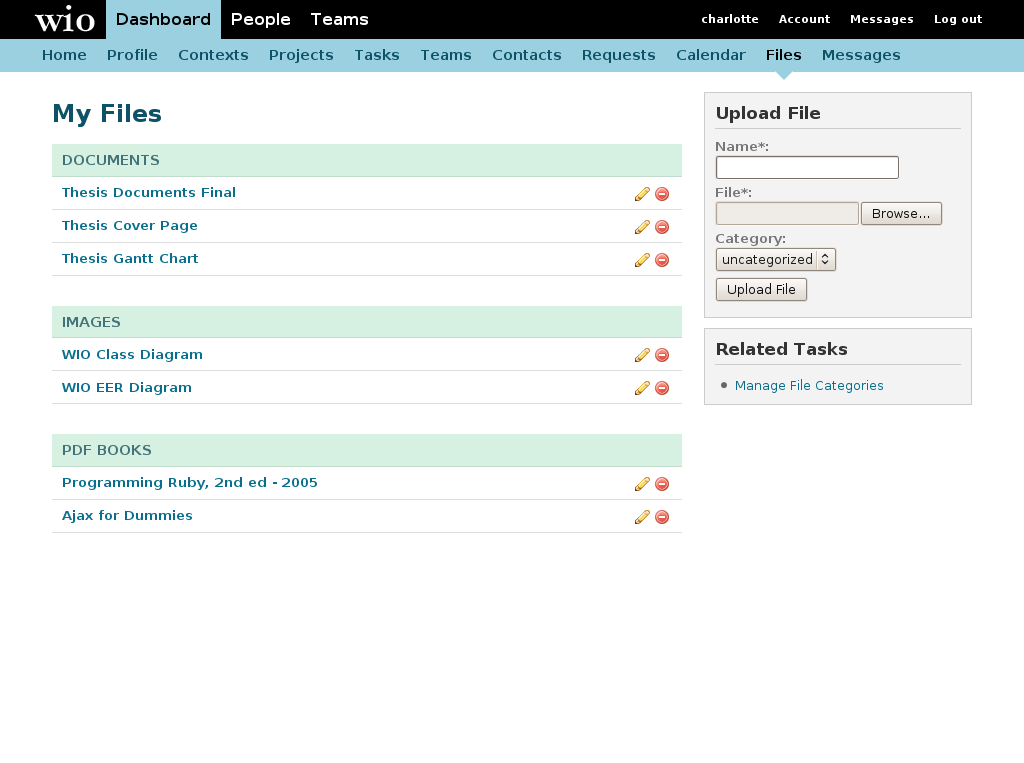Delete Programming Ruby book entry
The width and height of the screenshot is (1024, 763).
[662, 484]
